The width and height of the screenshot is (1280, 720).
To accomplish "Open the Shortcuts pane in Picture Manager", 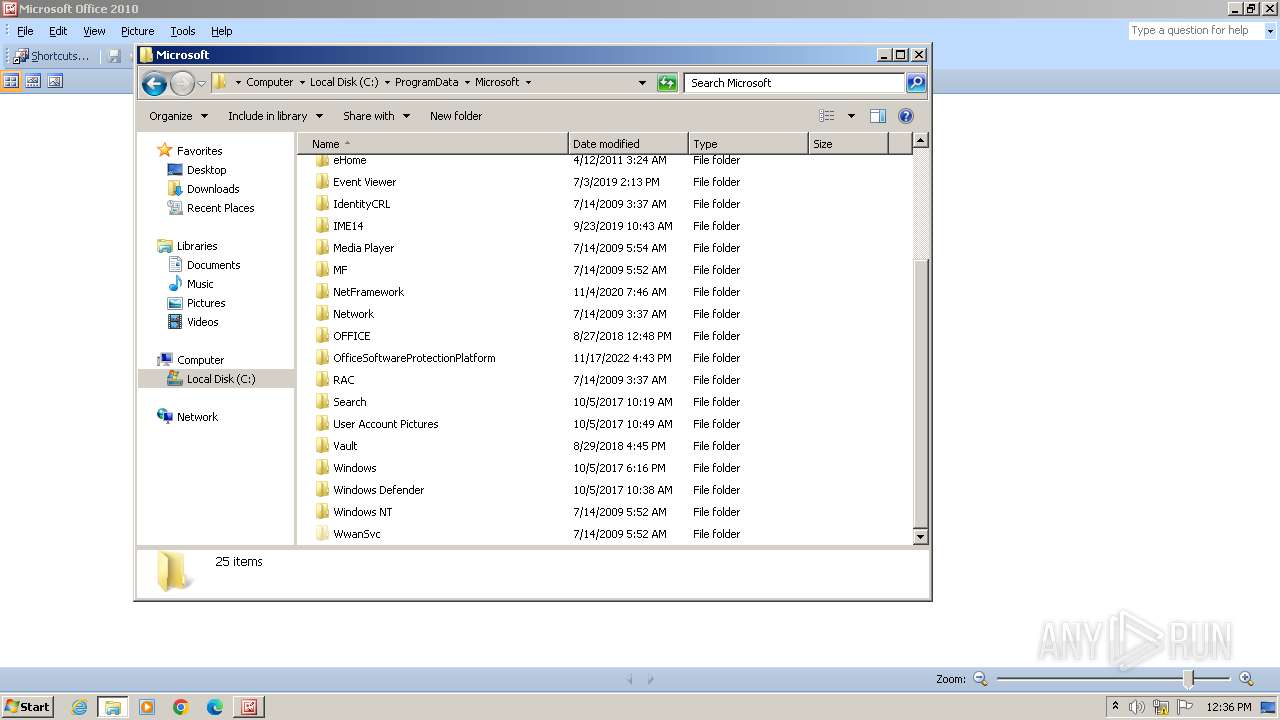I will (51, 56).
